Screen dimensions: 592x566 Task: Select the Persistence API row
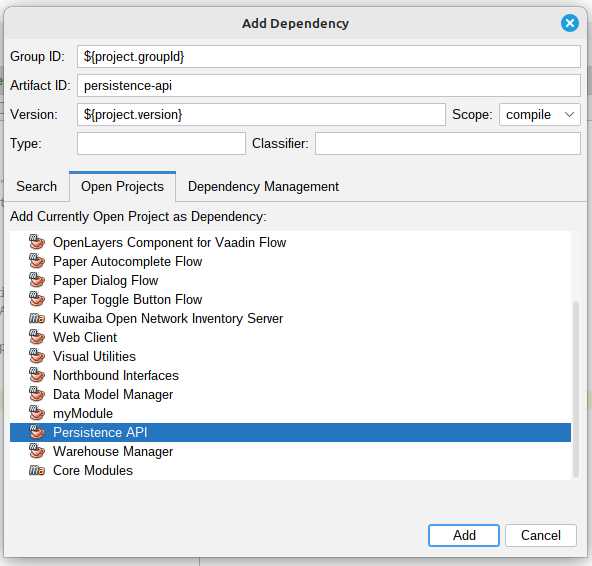tap(290, 432)
